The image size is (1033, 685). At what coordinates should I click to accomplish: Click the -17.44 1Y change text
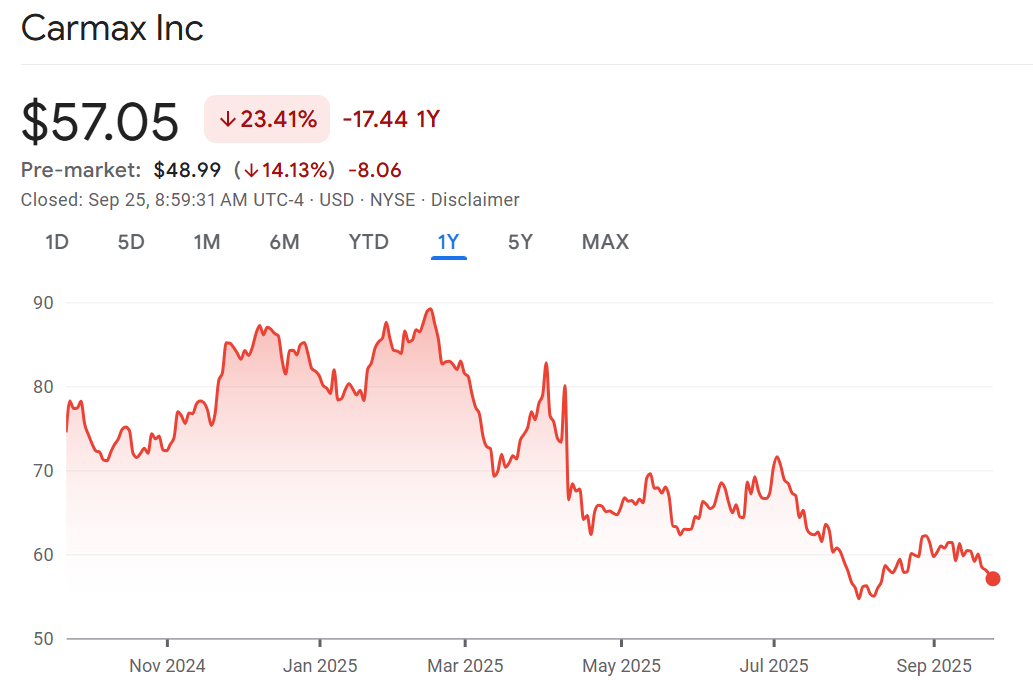[391, 120]
